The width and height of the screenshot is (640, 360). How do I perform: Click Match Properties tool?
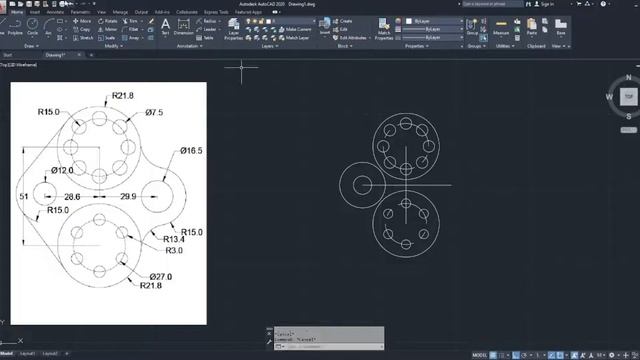(384, 29)
